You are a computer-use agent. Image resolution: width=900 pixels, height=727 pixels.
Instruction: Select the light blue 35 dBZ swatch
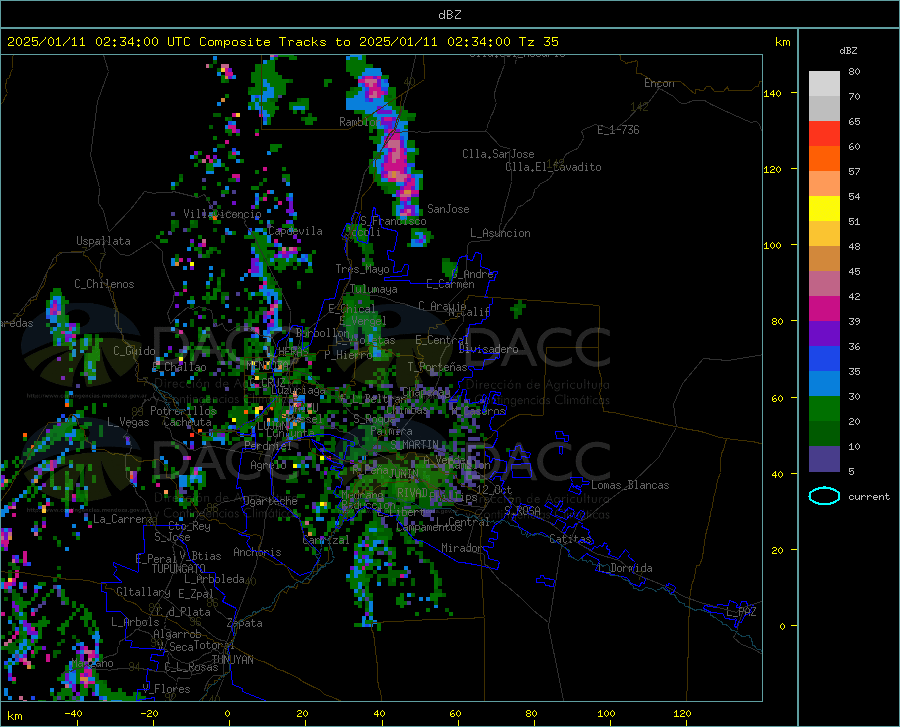(x=824, y=383)
